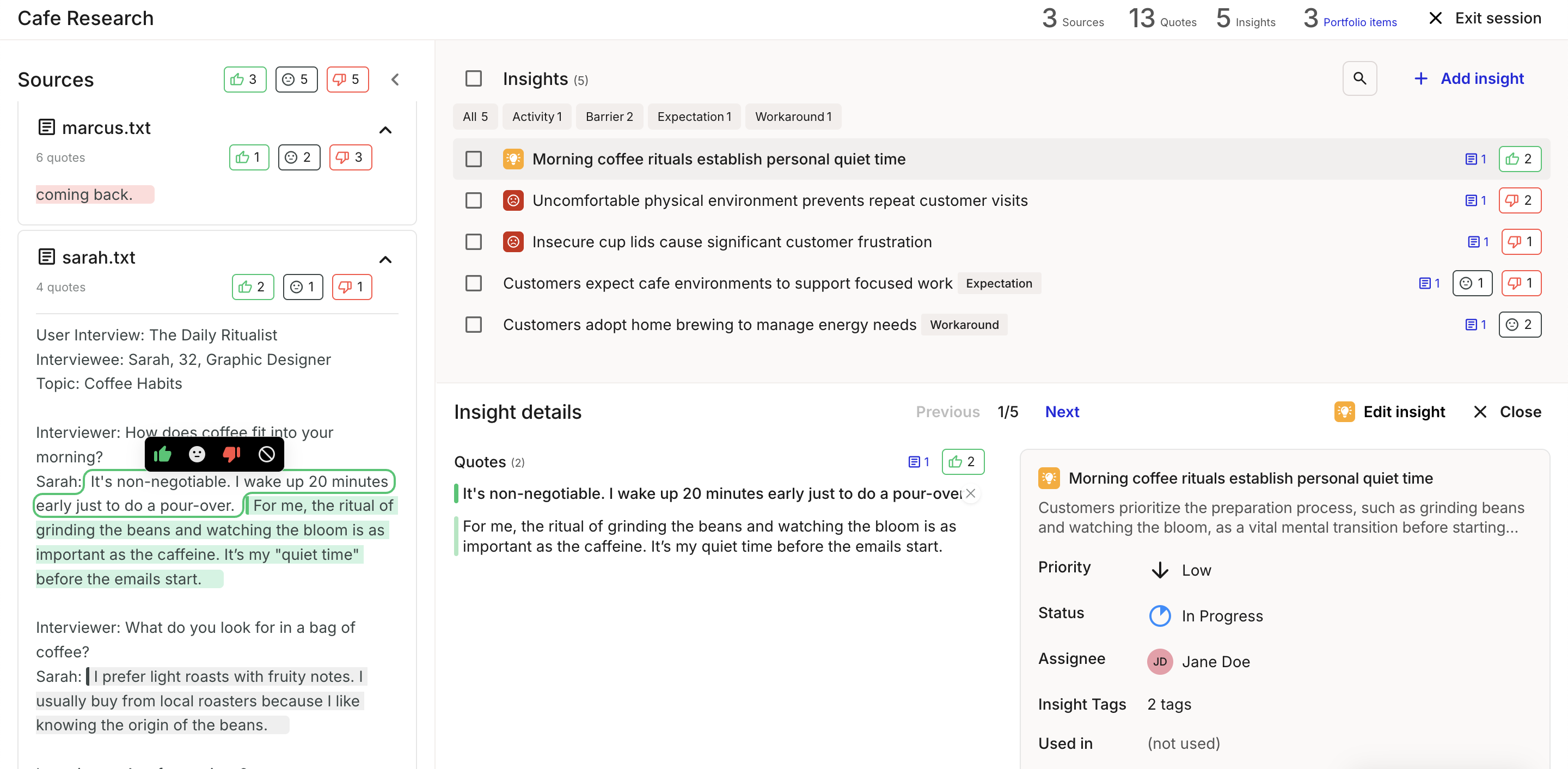Viewport: 1568px width, 769px height.
Task: Click Add insight button
Action: [x=1469, y=78]
